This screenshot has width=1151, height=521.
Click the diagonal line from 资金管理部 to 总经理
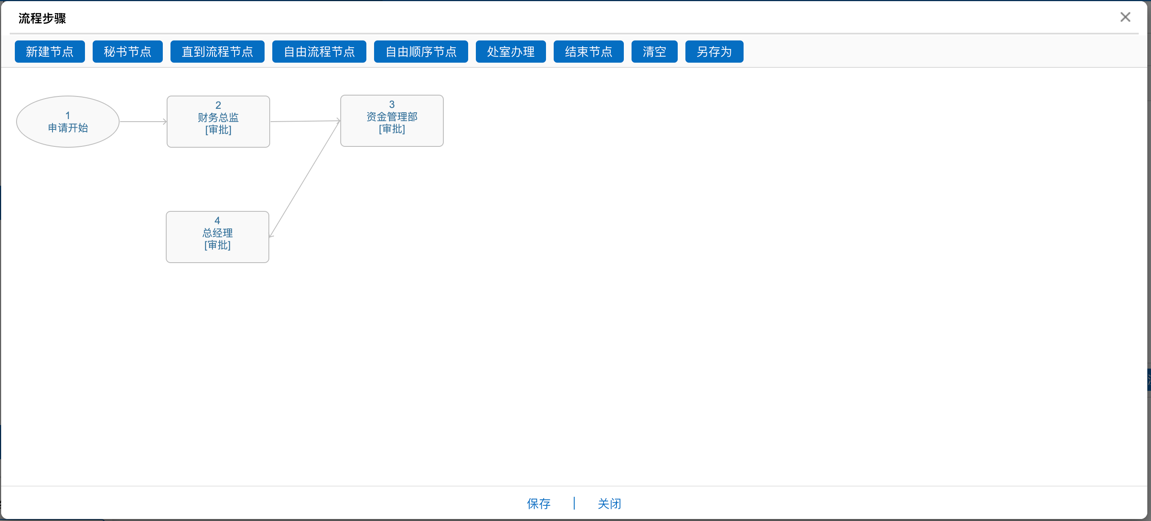(x=305, y=179)
